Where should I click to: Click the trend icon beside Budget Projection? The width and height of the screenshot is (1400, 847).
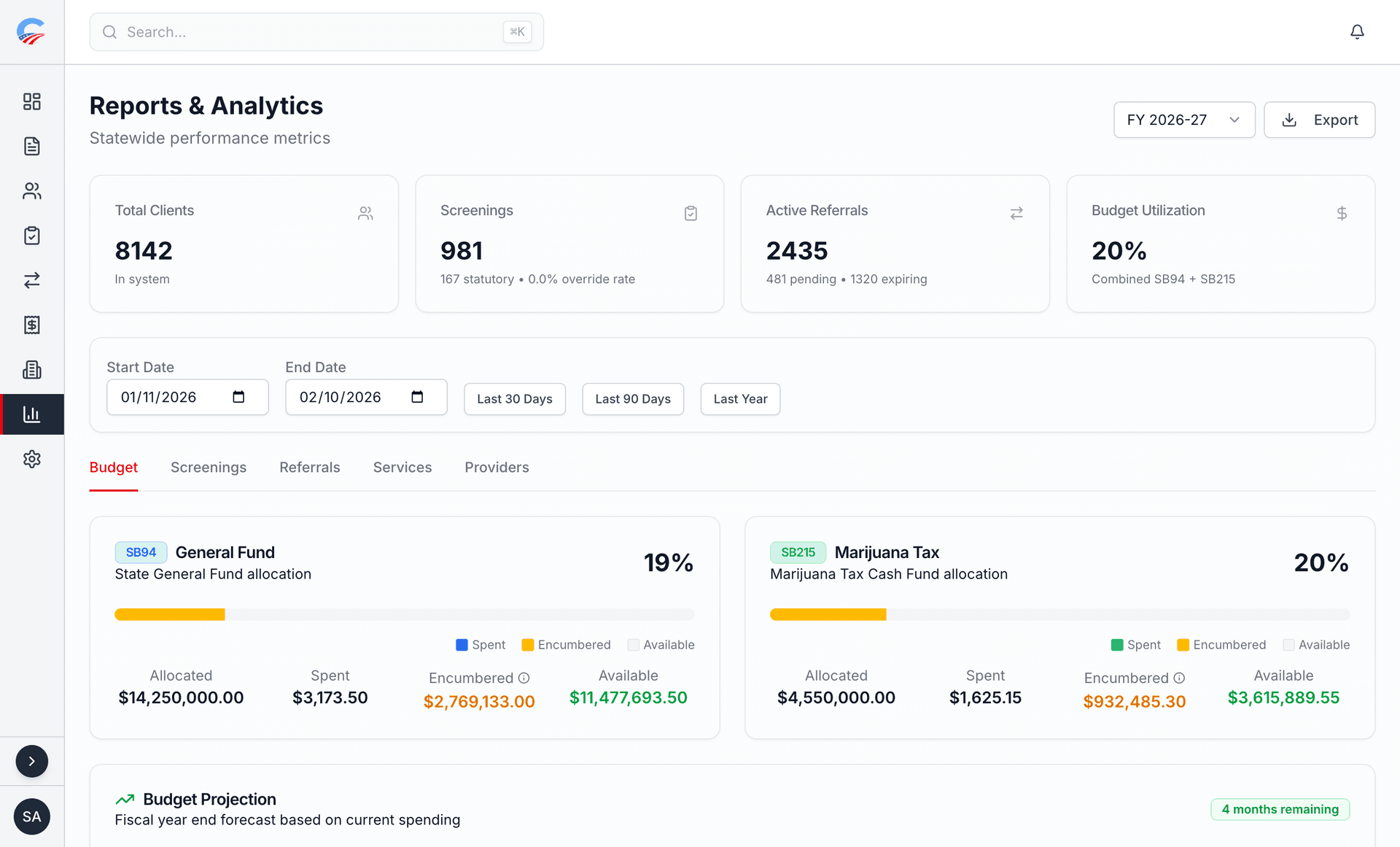125,799
